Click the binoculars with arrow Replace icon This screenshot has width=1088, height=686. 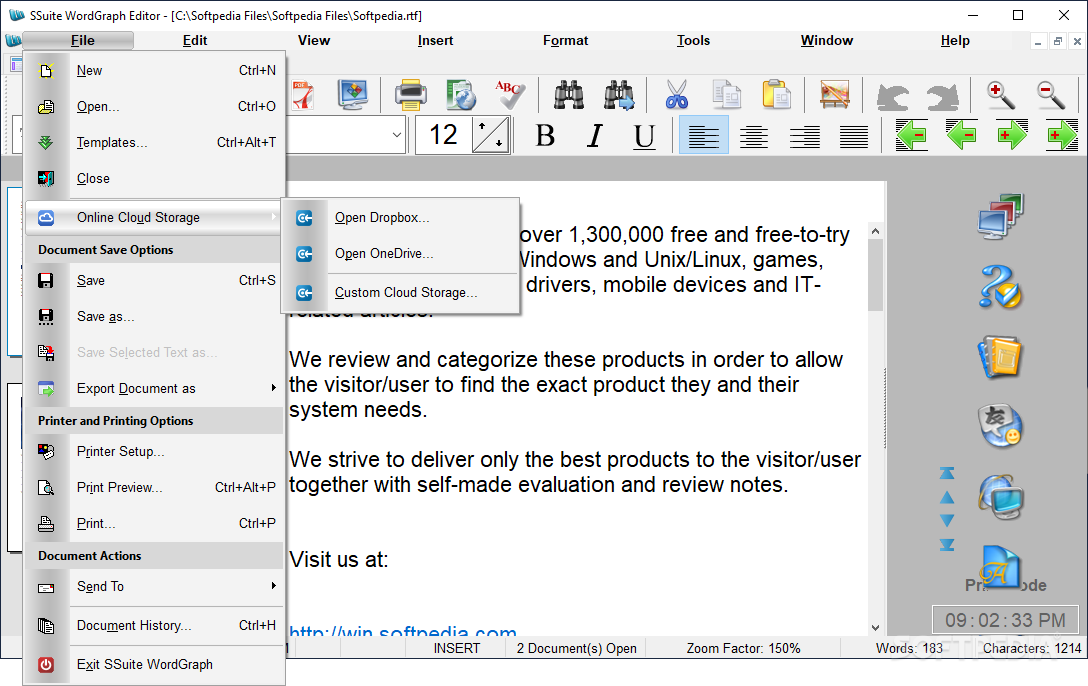pos(619,95)
